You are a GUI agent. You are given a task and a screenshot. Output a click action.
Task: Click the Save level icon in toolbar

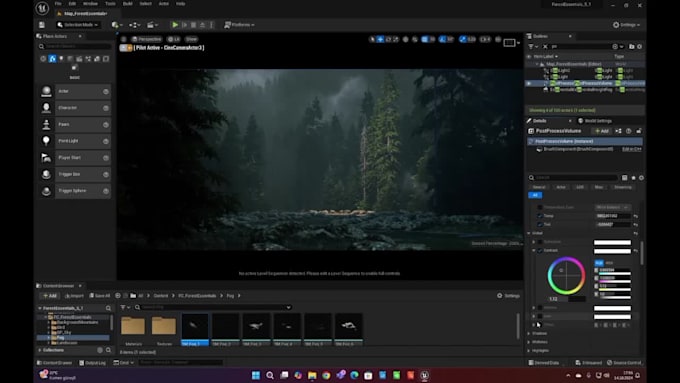(x=42, y=25)
